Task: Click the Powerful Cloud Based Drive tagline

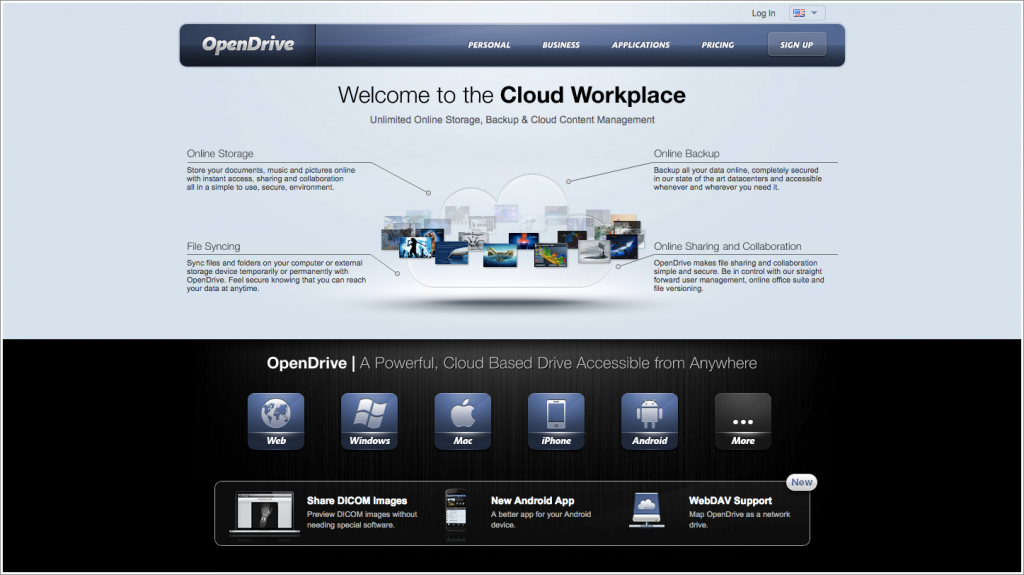Action: 558,363
